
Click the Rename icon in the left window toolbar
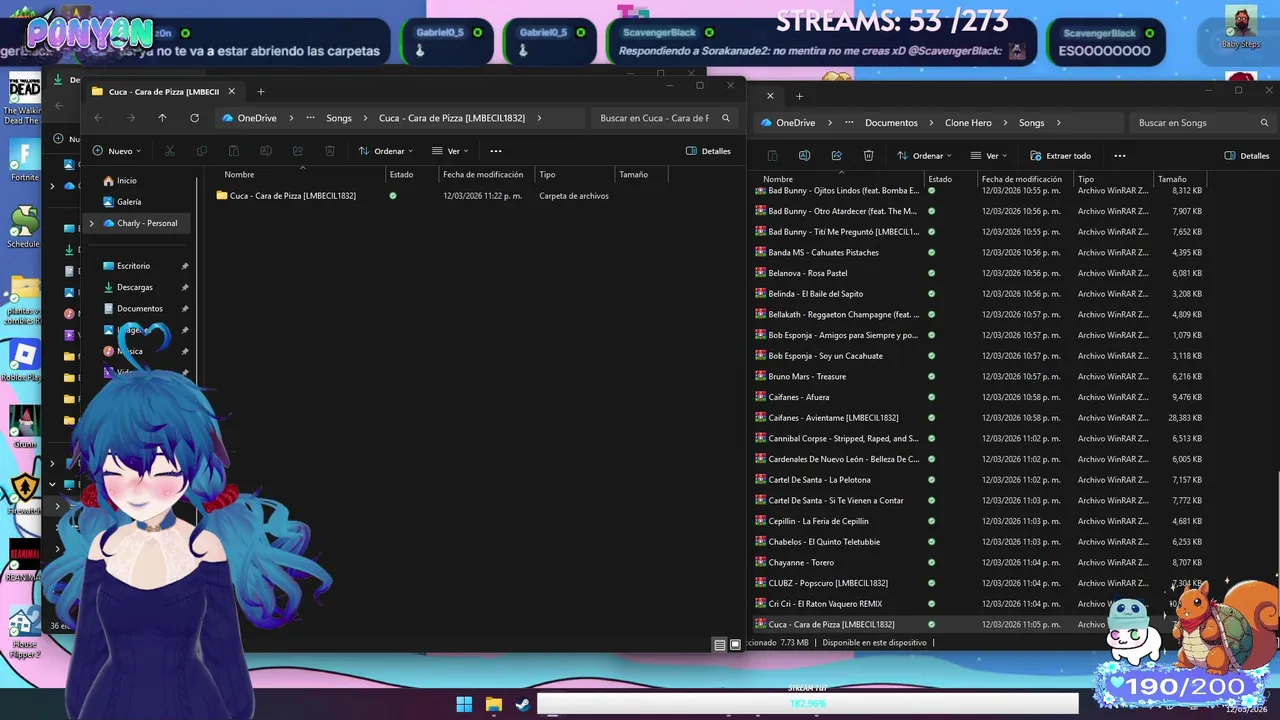pos(266,151)
